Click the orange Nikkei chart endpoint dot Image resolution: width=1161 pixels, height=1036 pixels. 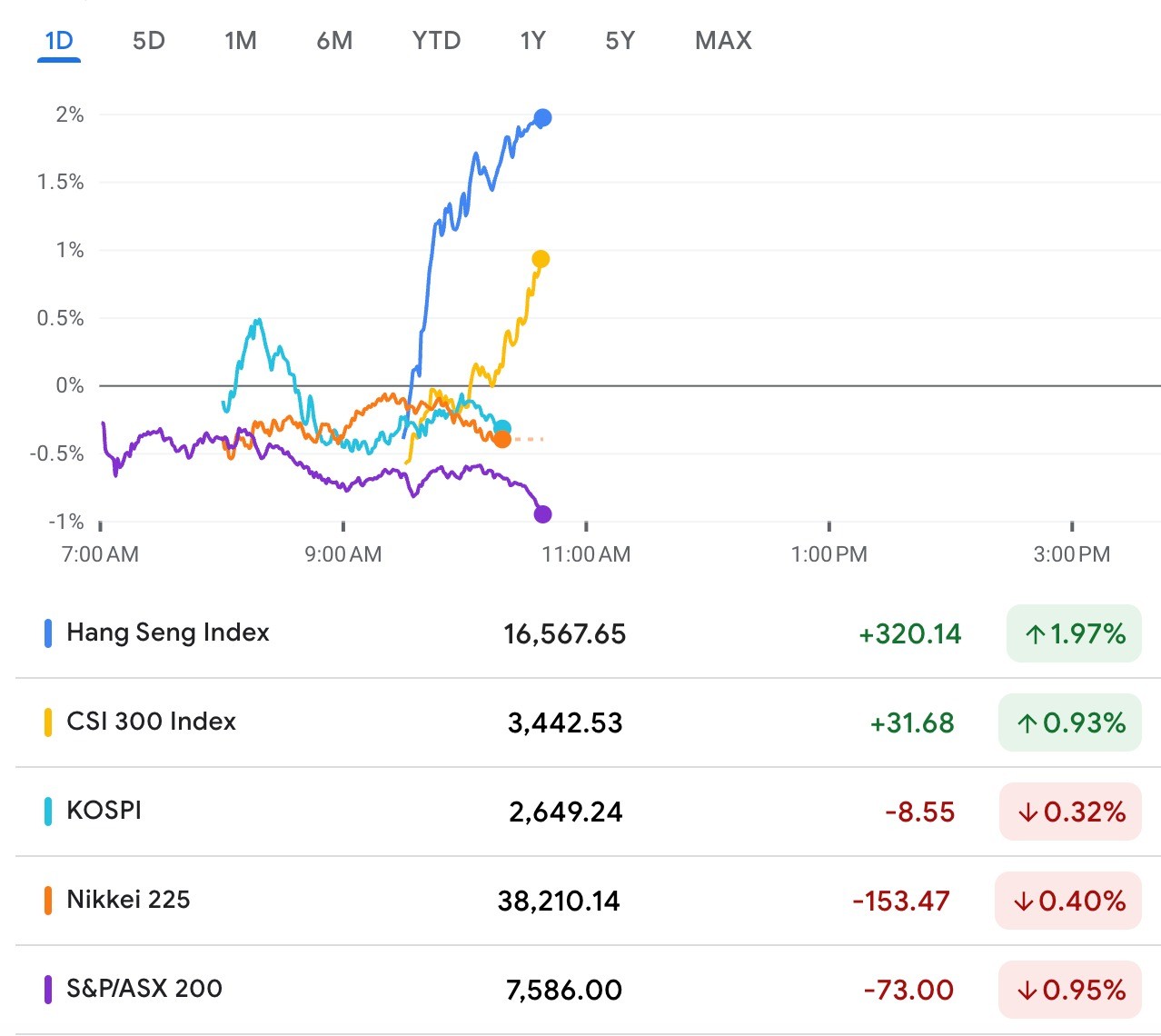(502, 439)
